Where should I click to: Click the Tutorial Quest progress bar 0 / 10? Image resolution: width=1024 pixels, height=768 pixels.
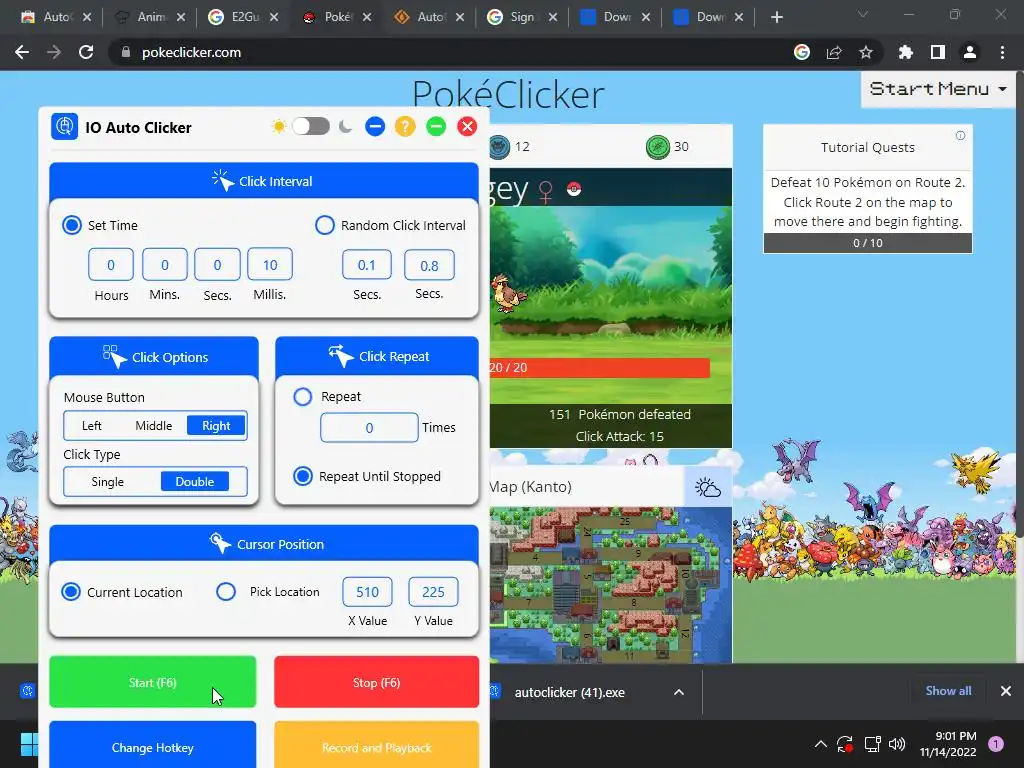click(x=867, y=243)
